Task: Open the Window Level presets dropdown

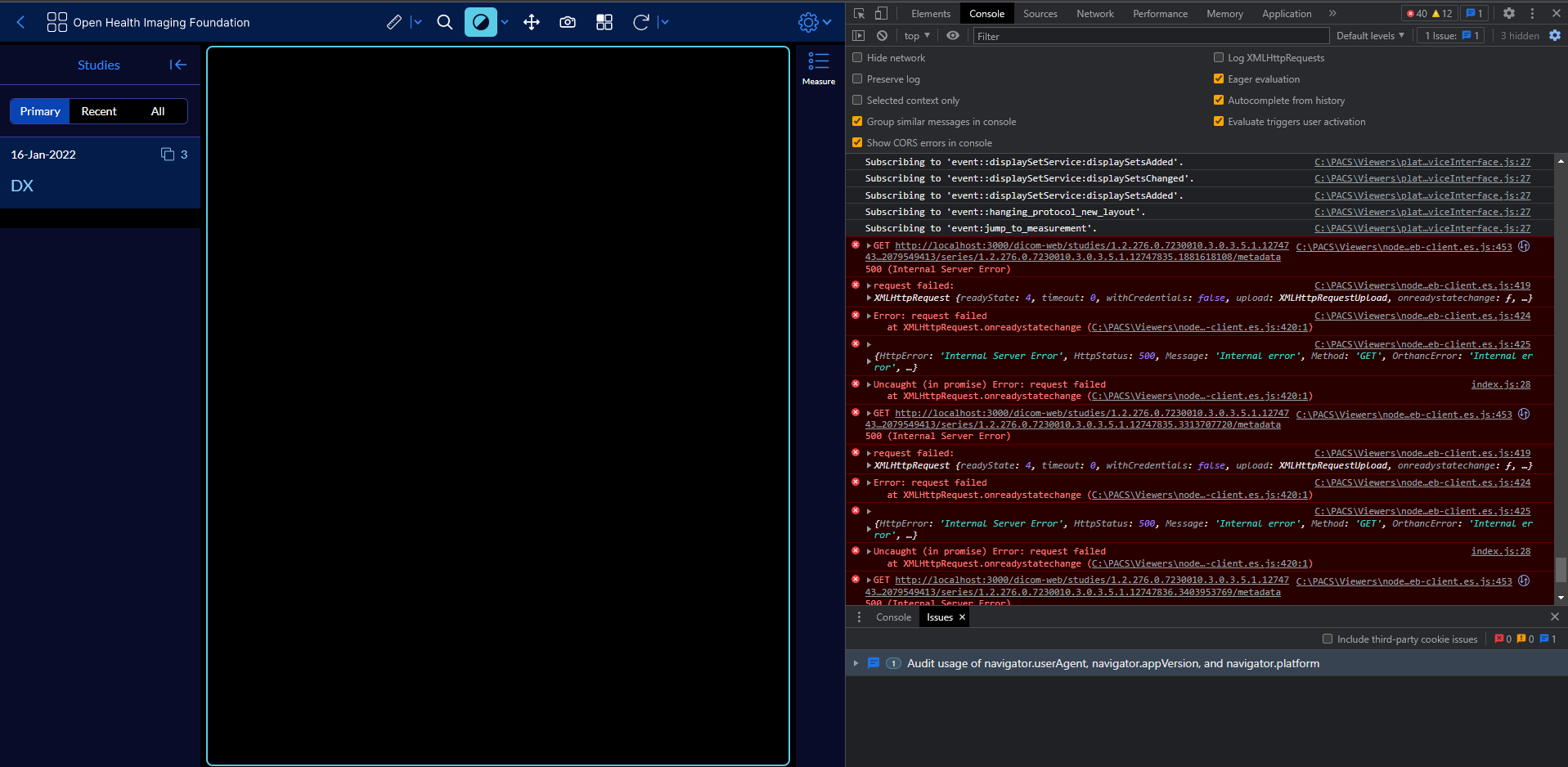Action: [505, 22]
